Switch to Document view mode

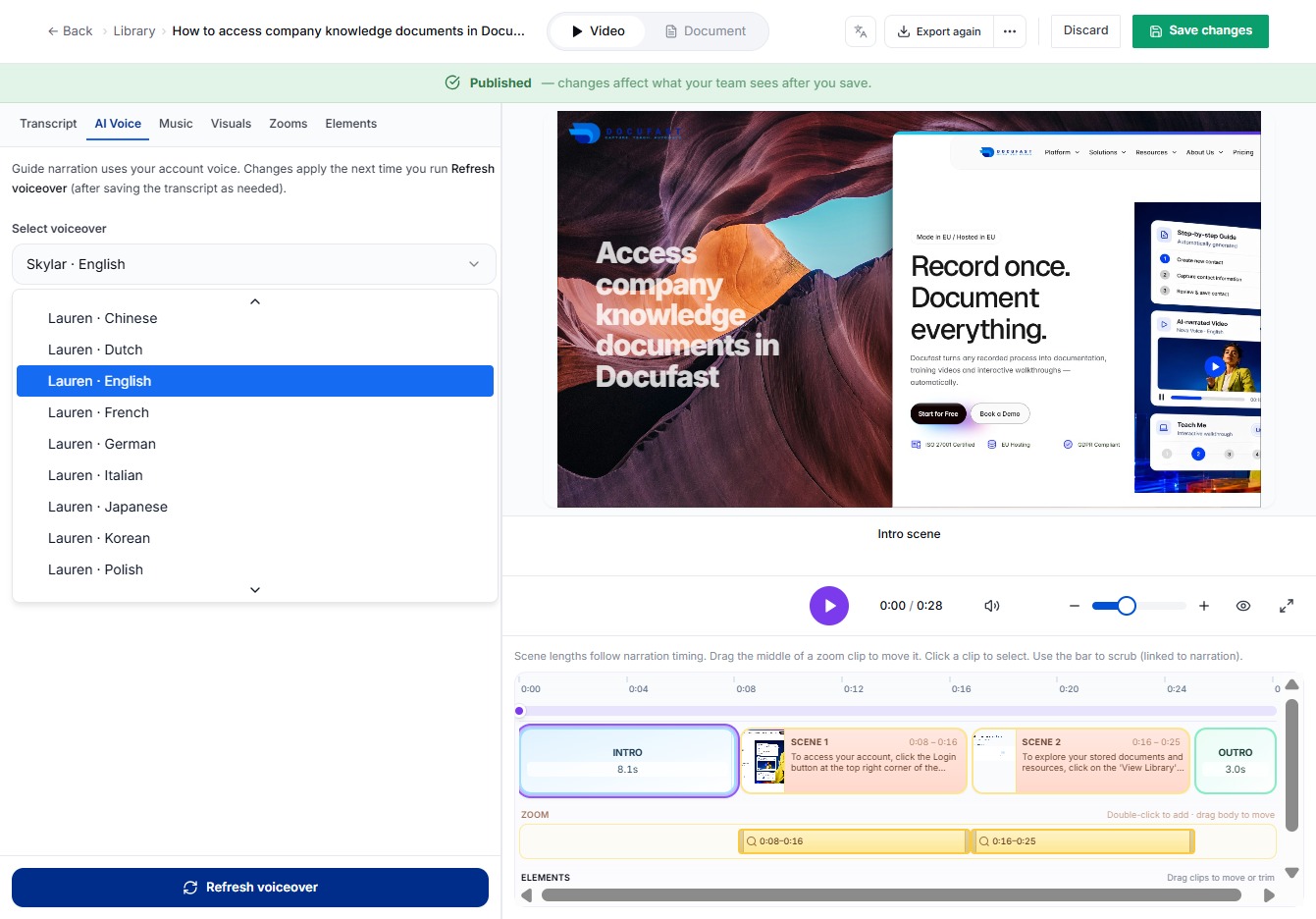[x=706, y=31]
